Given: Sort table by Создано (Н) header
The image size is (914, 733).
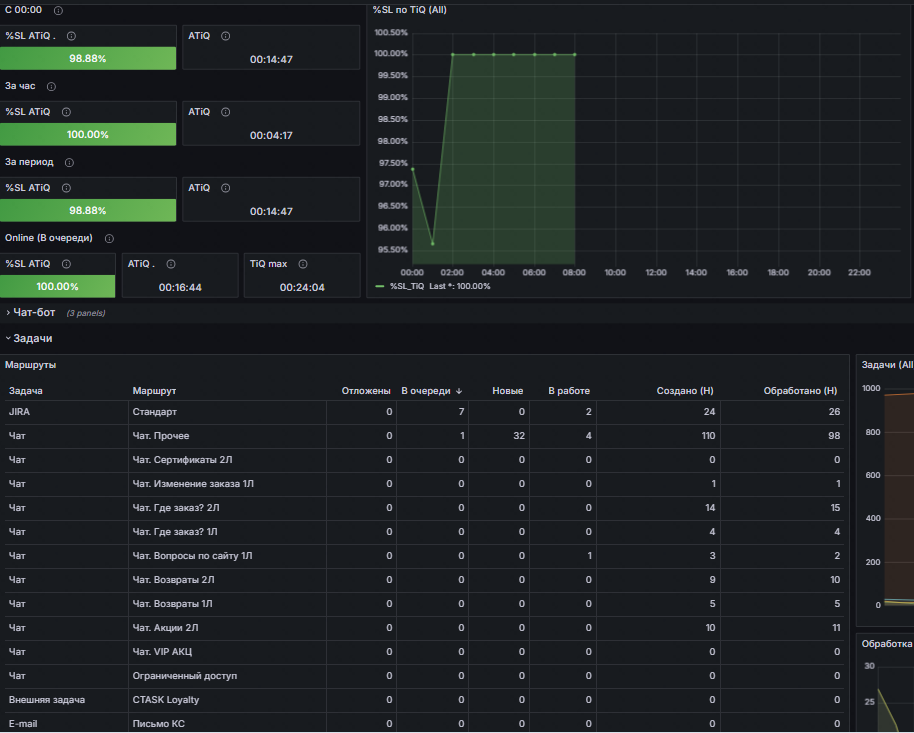Looking at the screenshot, I should click(x=684, y=391).
